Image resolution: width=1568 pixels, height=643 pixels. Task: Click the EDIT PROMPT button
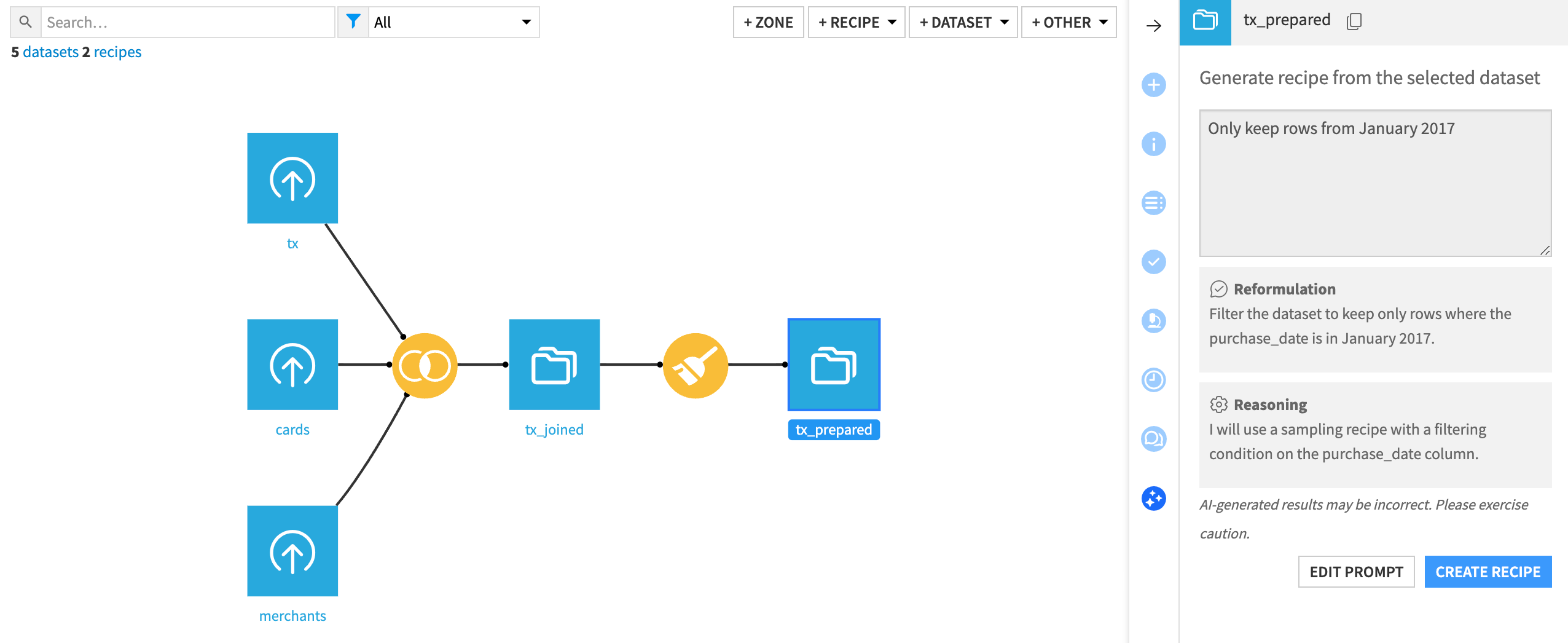(x=1356, y=572)
